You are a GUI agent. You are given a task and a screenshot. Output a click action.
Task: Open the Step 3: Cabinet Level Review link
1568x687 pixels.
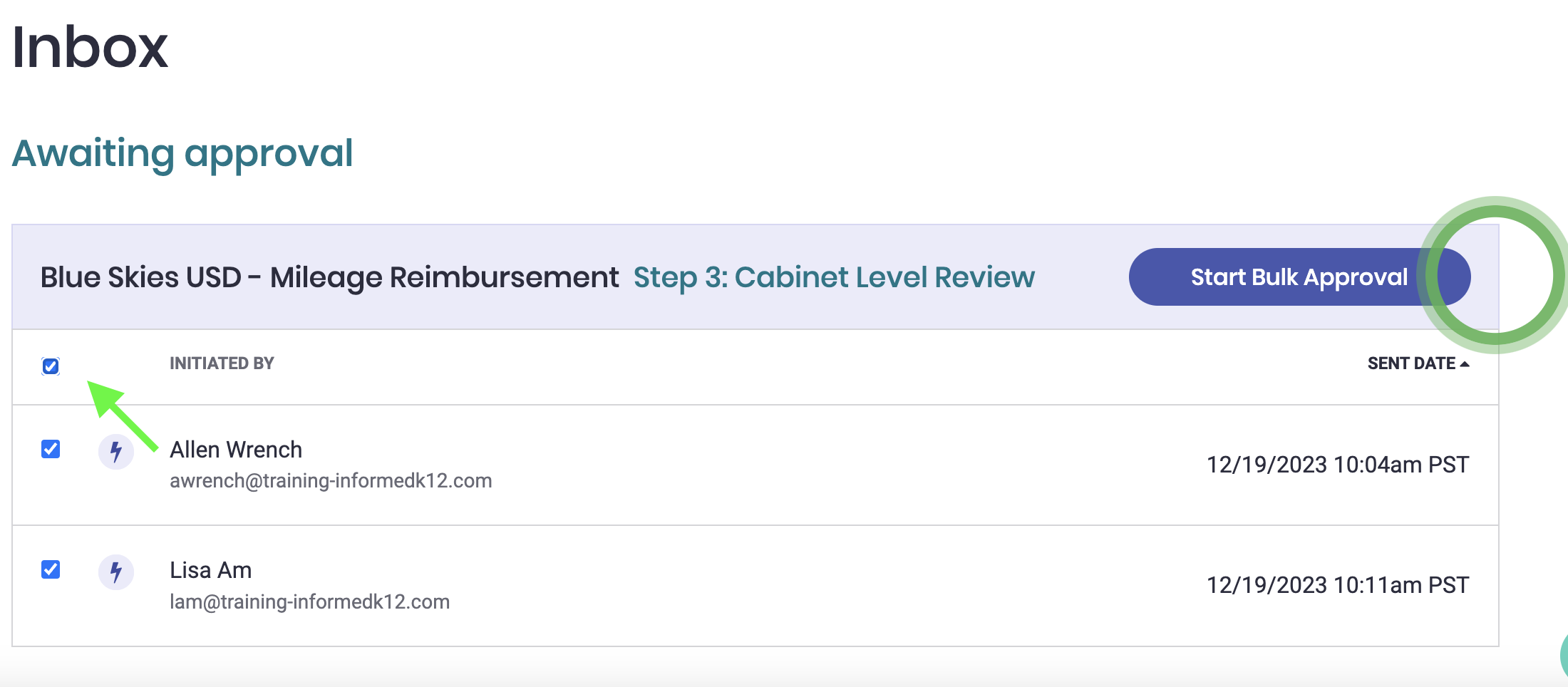tap(834, 277)
